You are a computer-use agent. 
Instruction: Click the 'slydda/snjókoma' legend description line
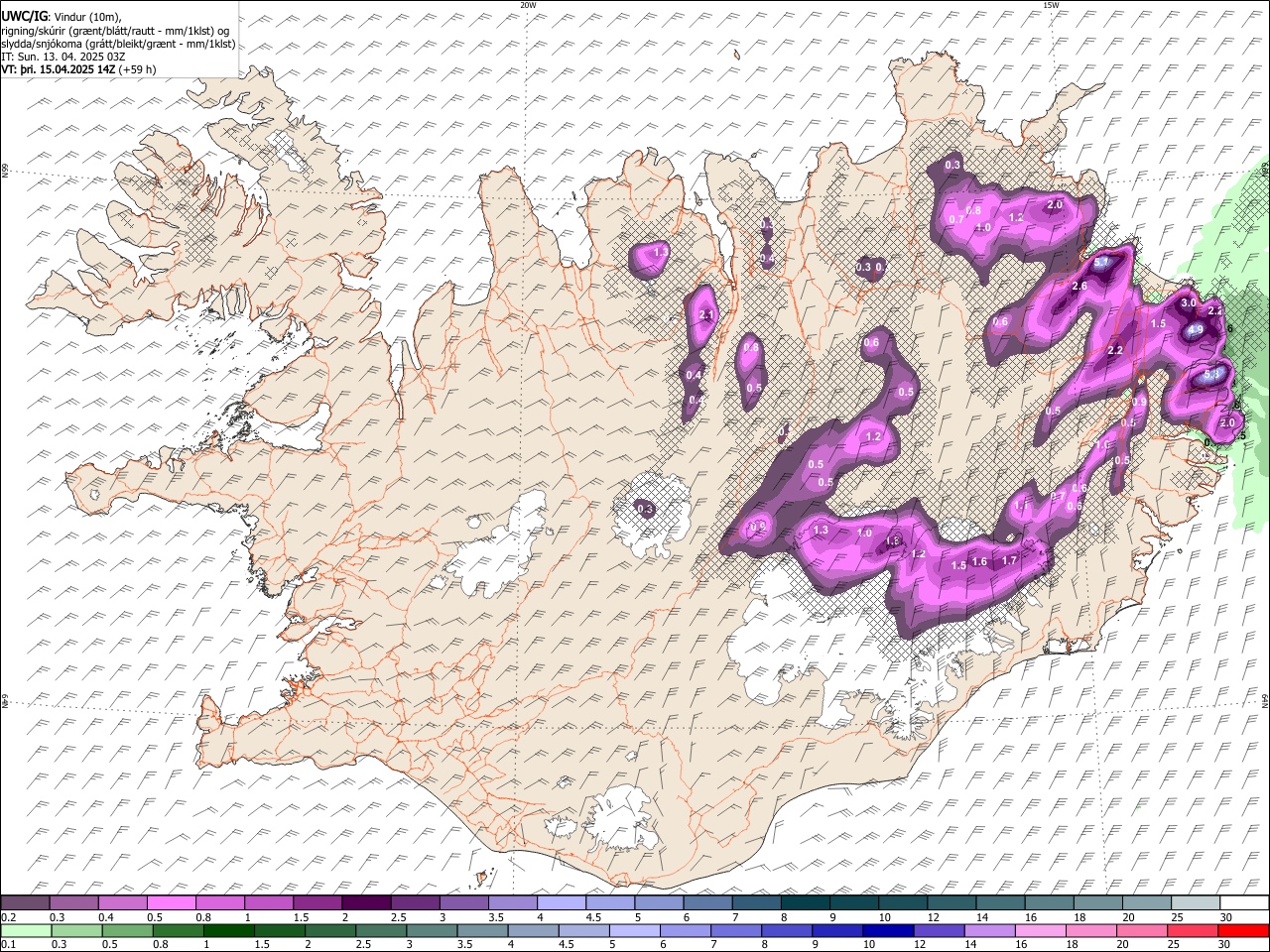point(118,44)
